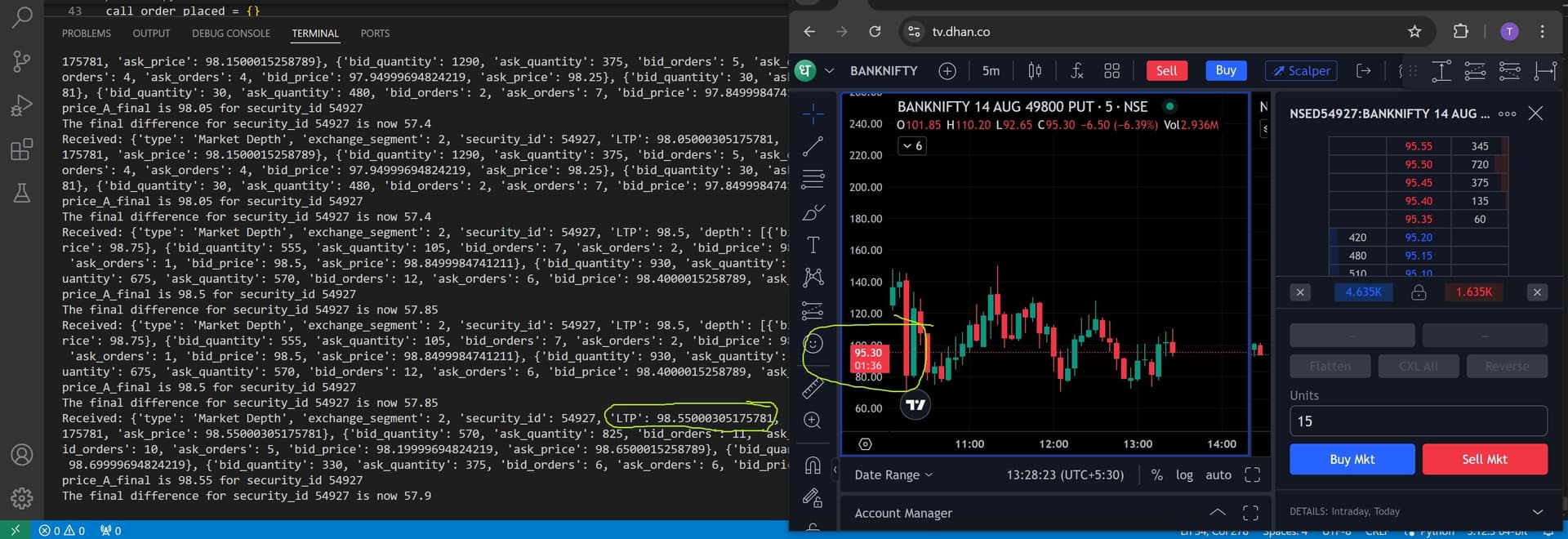Open BANKNIFTY symbol search
Screen dimensions: 1568x539
tap(884, 71)
